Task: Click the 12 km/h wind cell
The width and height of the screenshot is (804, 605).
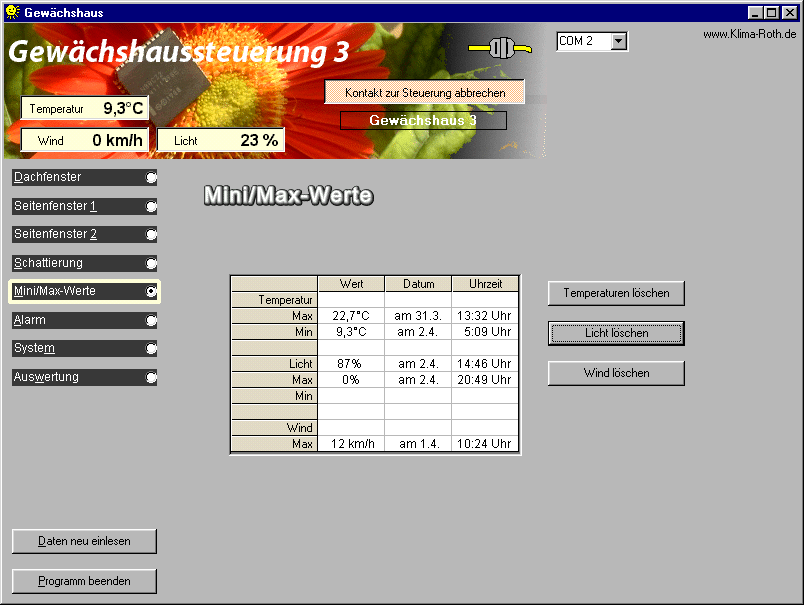Action: coord(351,444)
